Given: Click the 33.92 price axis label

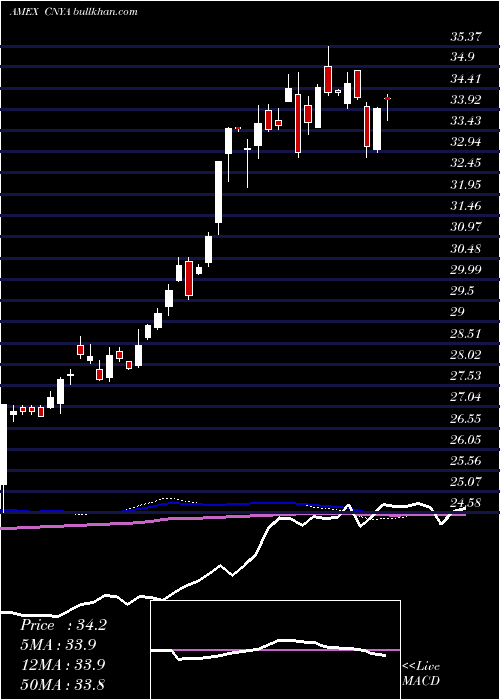Looking at the screenshot, I should pyautogui.click(x=466, y=100).
